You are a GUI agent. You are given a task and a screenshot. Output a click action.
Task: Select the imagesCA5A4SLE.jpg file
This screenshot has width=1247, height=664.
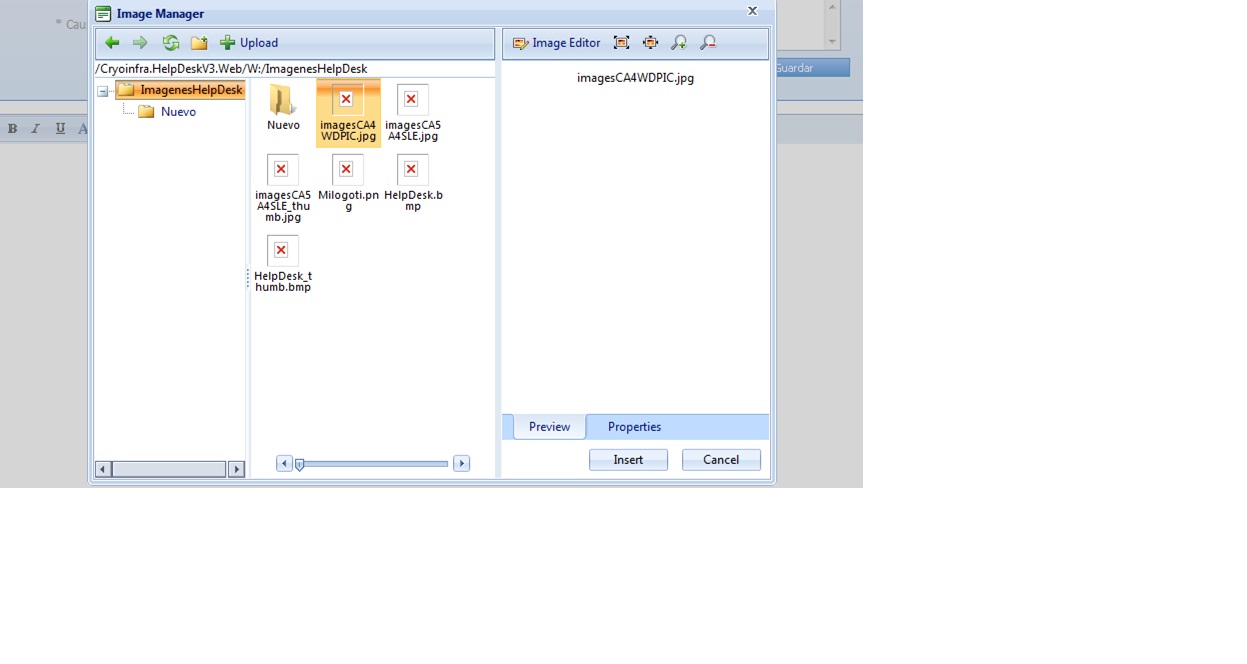coord(413,113)
